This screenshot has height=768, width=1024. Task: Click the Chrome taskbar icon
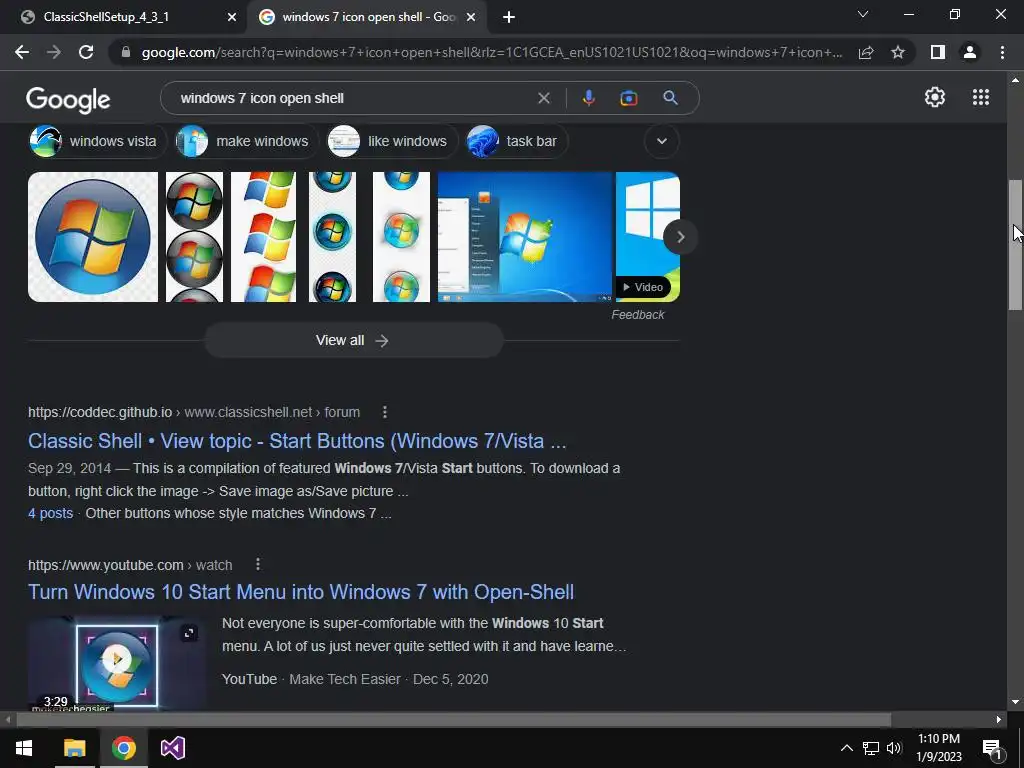coord(123,748)
